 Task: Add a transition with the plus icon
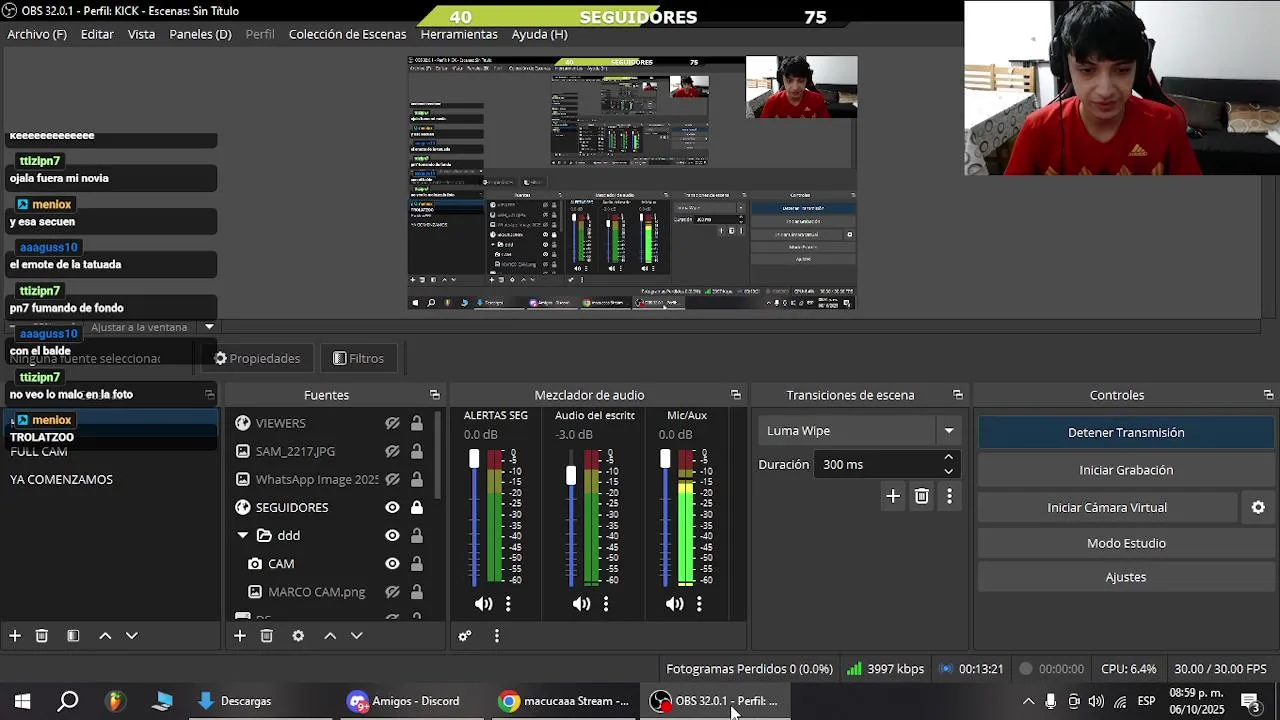[x=893, y=496]
